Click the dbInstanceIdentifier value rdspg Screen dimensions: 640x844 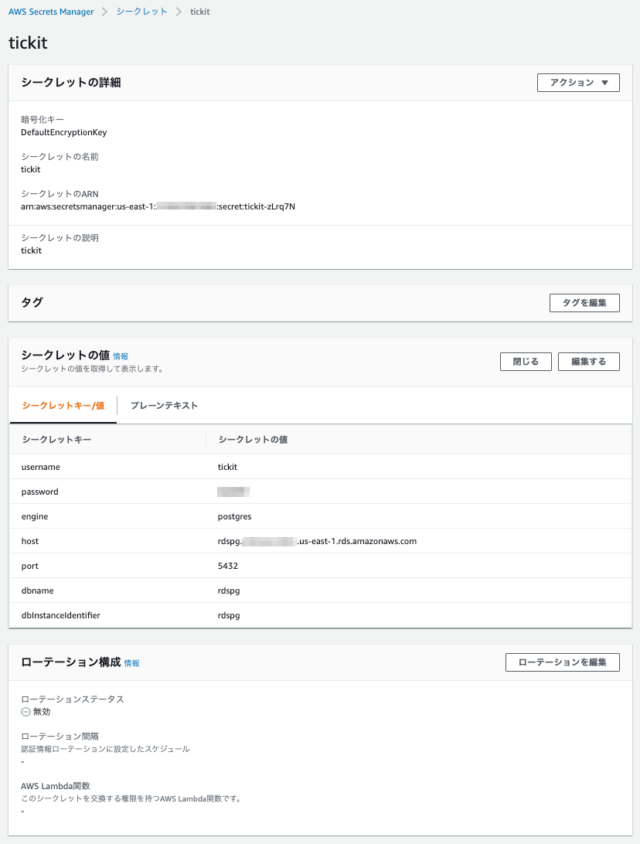click(229, 615)
